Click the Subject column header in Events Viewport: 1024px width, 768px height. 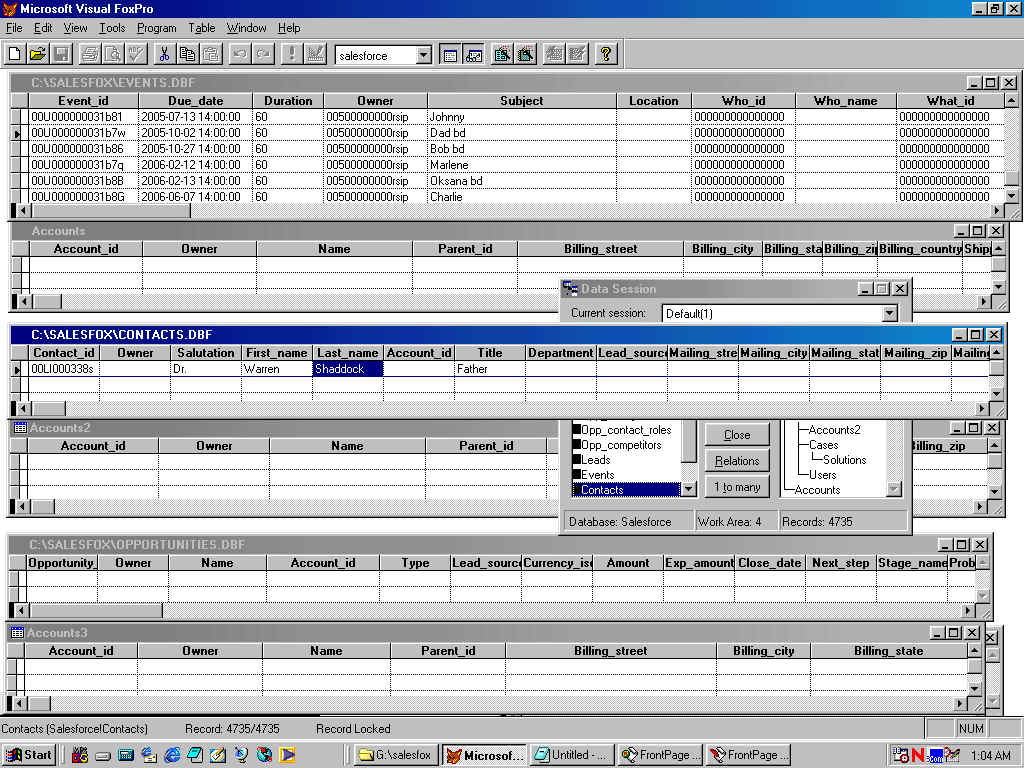522,101
